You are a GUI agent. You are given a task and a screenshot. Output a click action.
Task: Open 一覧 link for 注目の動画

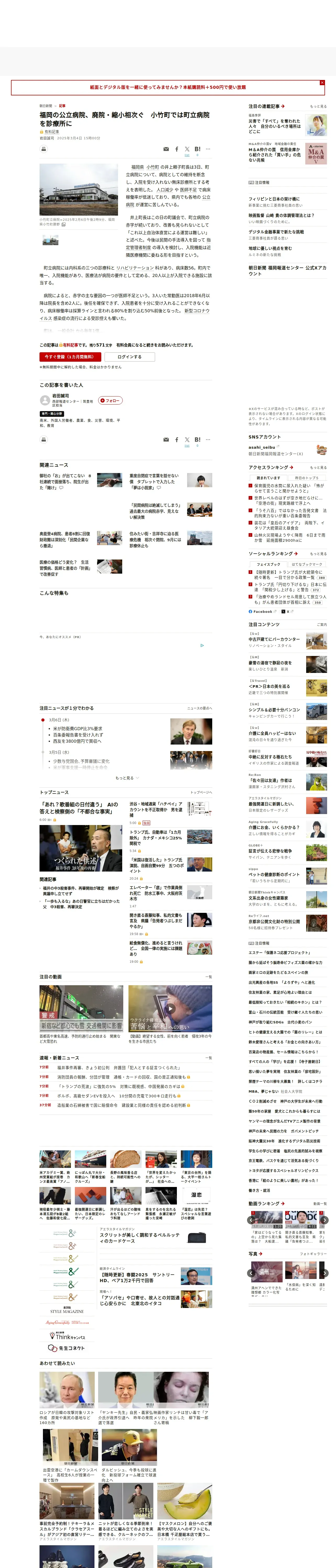tap(209, 977)
